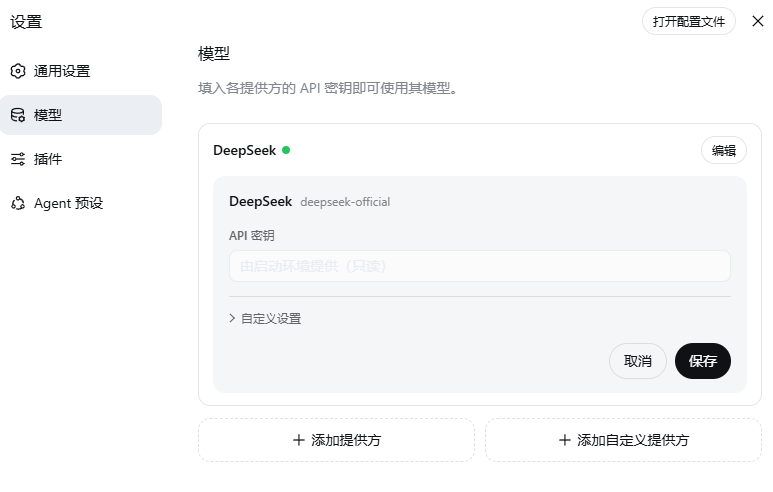Image resolution: width=773 pixels, height=492 pixels.
Task: Click the API 密钥 label
Action: (x=251, y=236)
